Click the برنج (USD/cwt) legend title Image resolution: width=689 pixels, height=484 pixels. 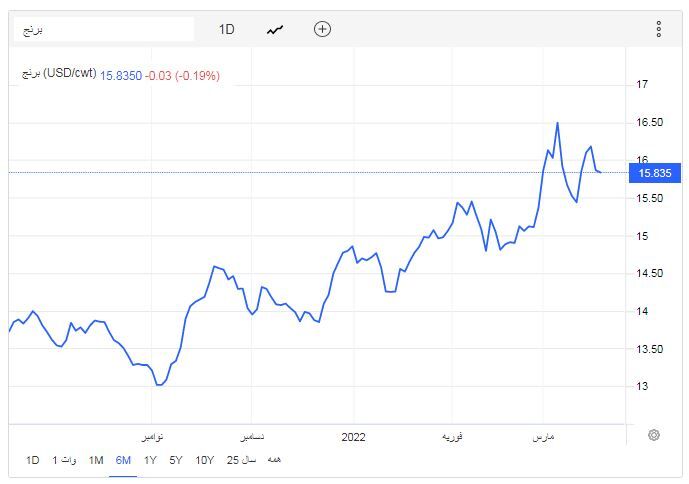tap(58, 75)
